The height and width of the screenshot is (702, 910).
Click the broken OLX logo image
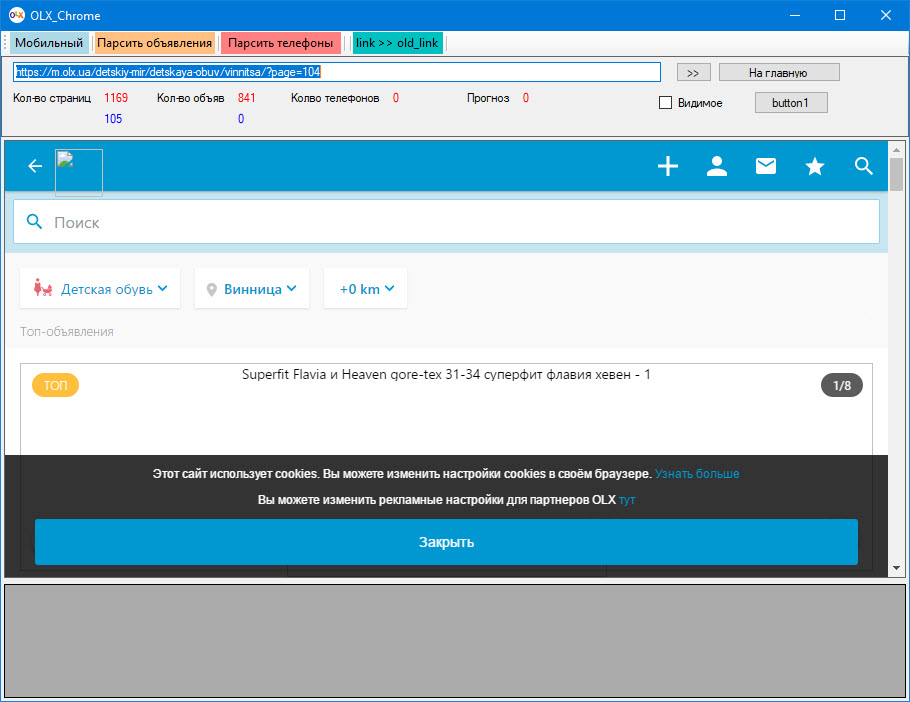[79, 172]
